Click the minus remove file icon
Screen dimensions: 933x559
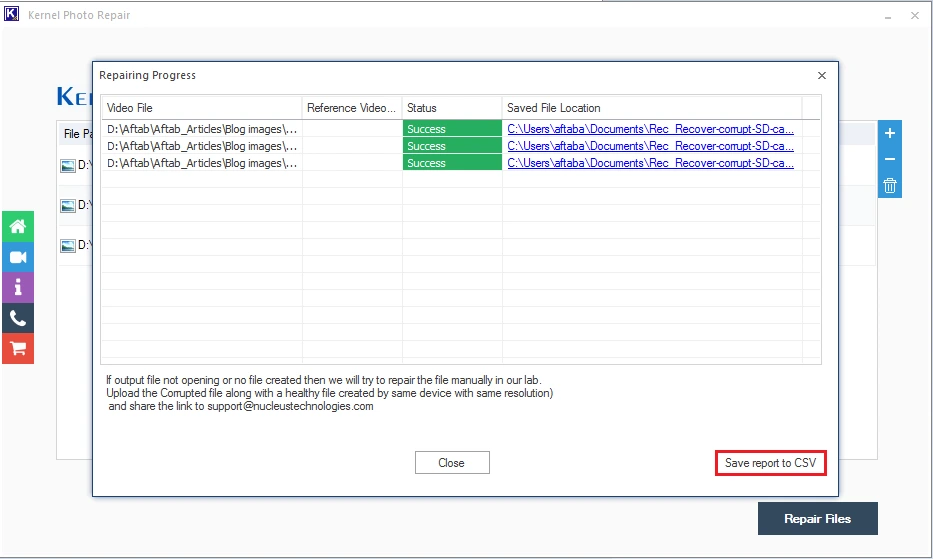tap(890, 159)
